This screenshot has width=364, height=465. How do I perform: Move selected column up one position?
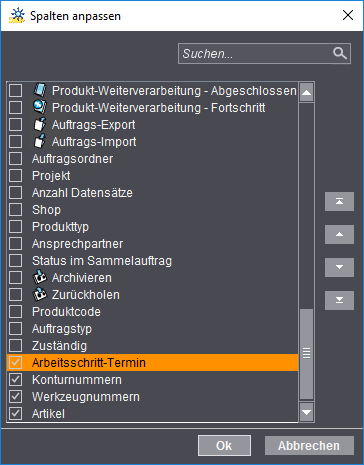(x=339, y=234)
